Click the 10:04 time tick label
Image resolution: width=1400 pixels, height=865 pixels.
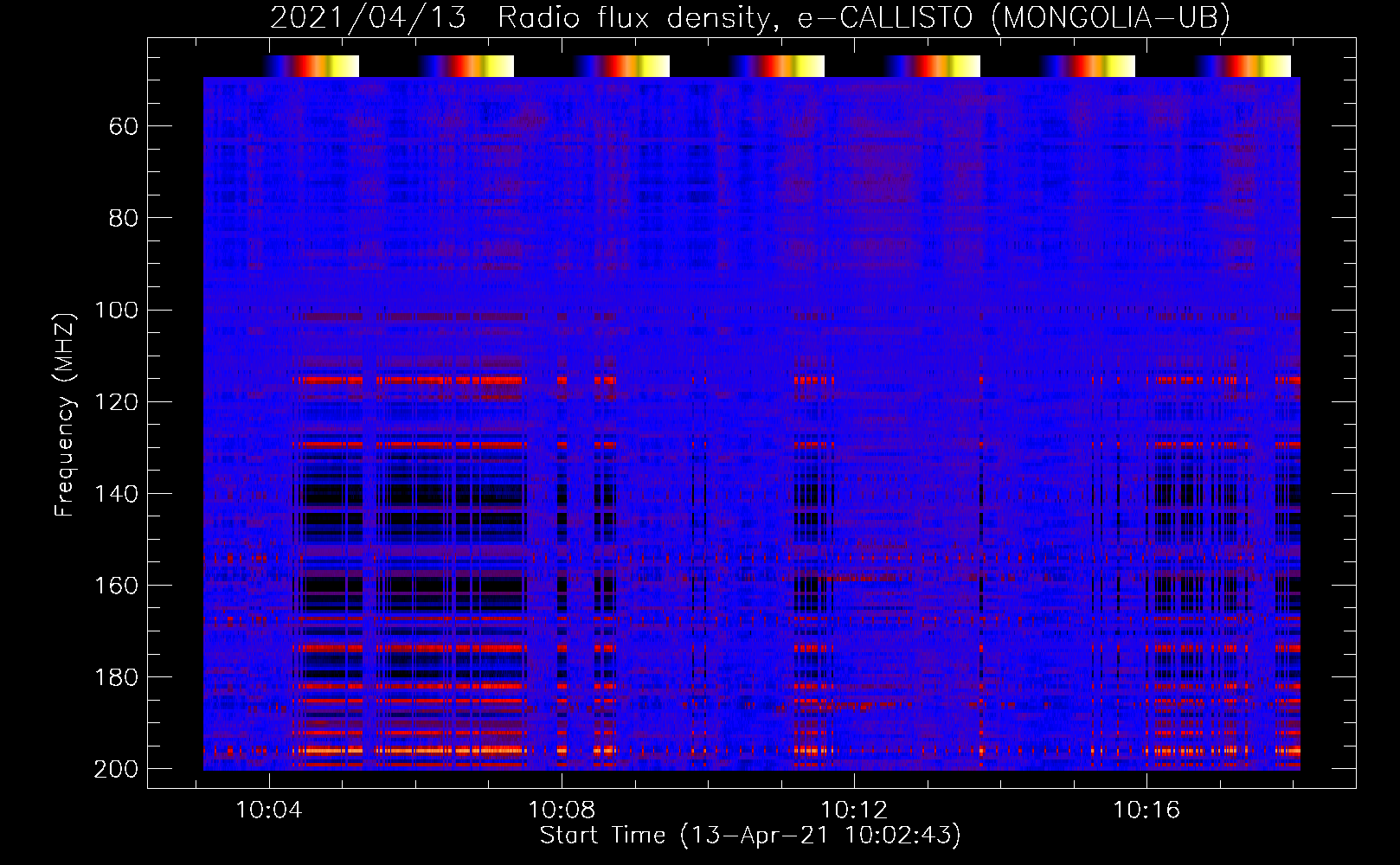pos(269,810)
